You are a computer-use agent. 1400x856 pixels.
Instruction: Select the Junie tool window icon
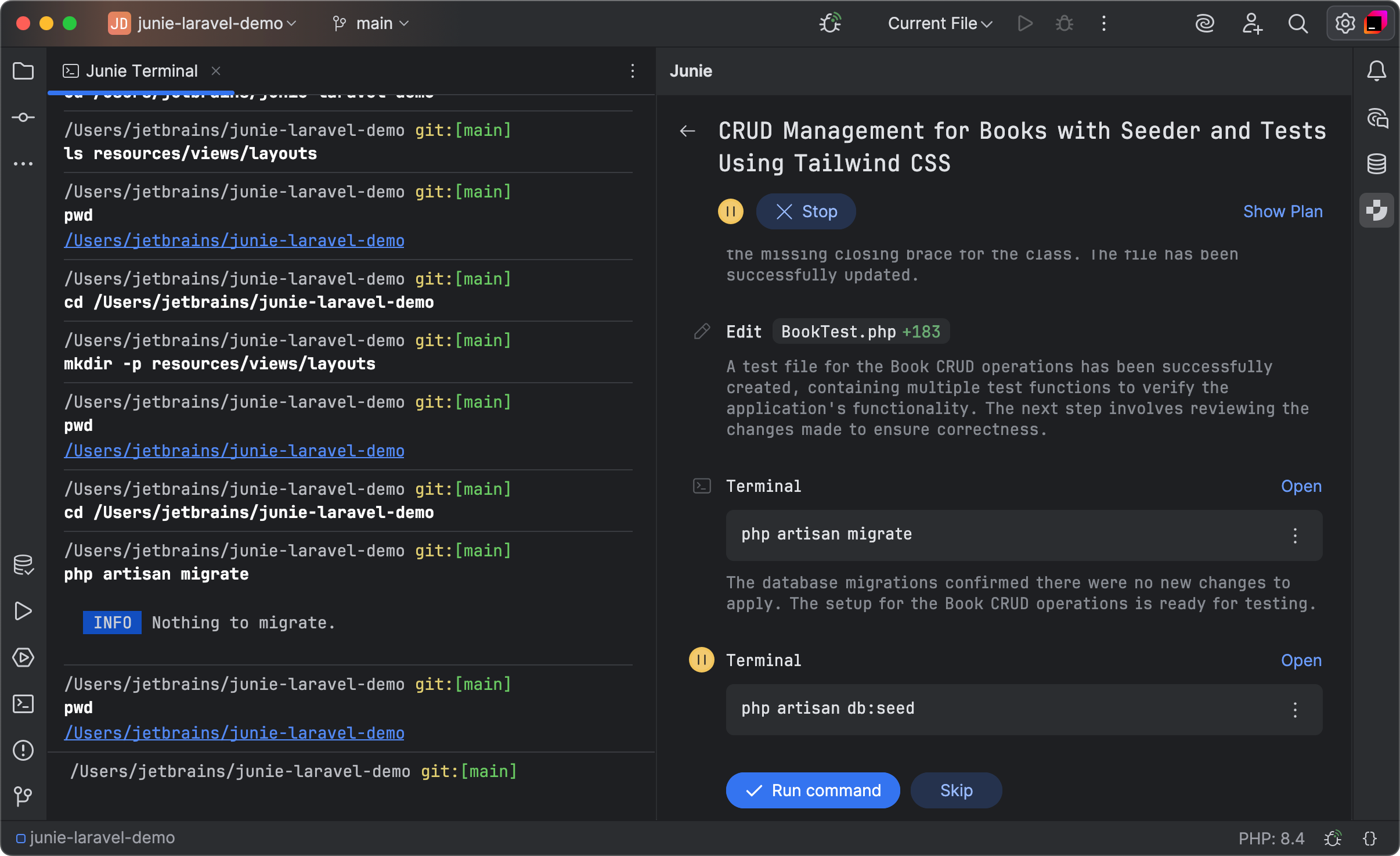point(1377,210)
